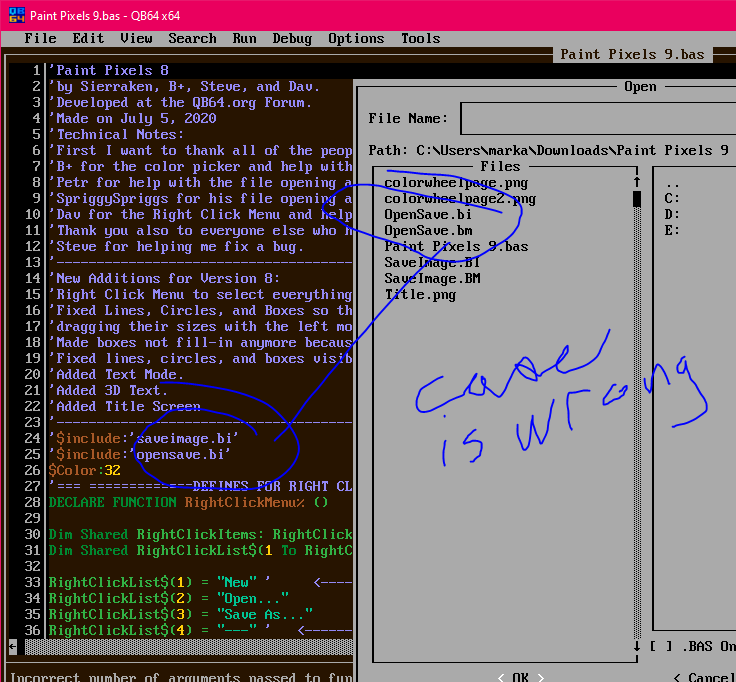Click the editor's left scroll arrow

(x=13, y=646)
